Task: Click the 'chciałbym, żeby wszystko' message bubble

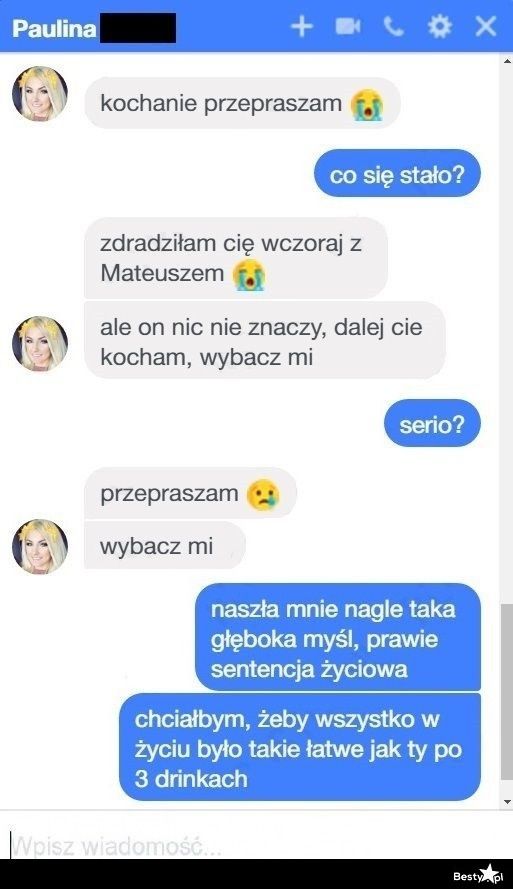Action: 300,747
